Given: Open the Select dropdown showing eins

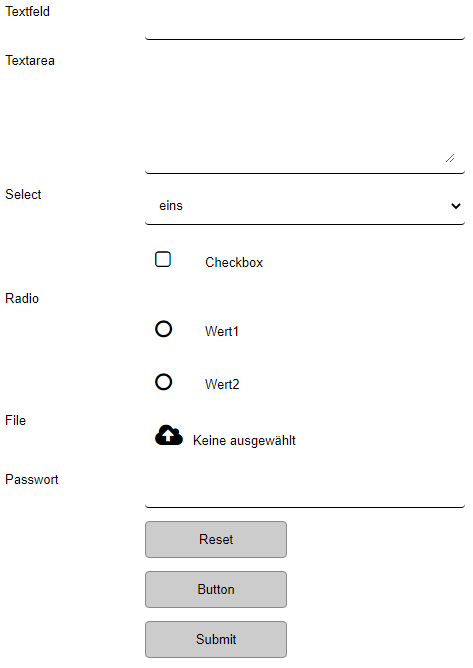Looking at the screenshot, I should (x=305, y=206).
